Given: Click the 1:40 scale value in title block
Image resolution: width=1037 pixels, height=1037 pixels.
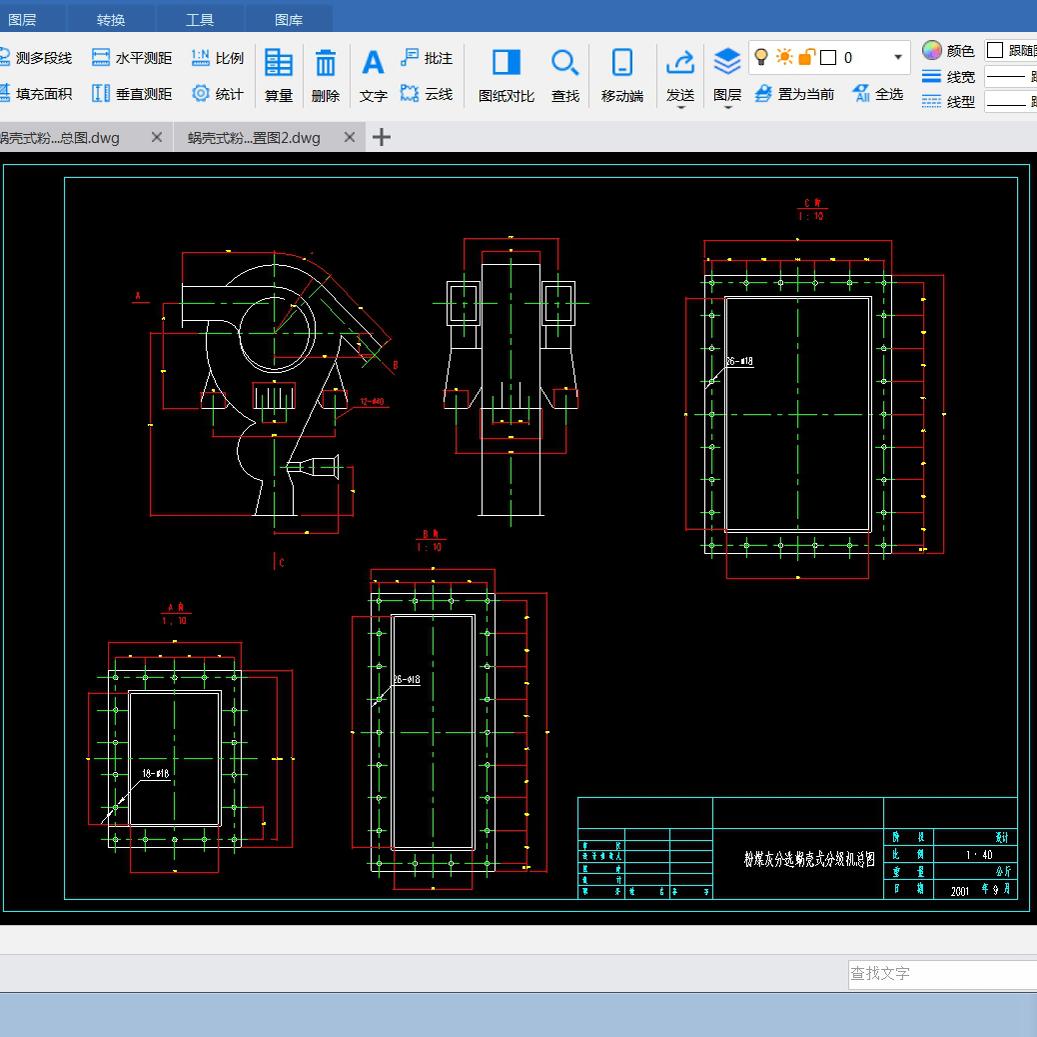Looking at the screenshot, I should (979, 854).
